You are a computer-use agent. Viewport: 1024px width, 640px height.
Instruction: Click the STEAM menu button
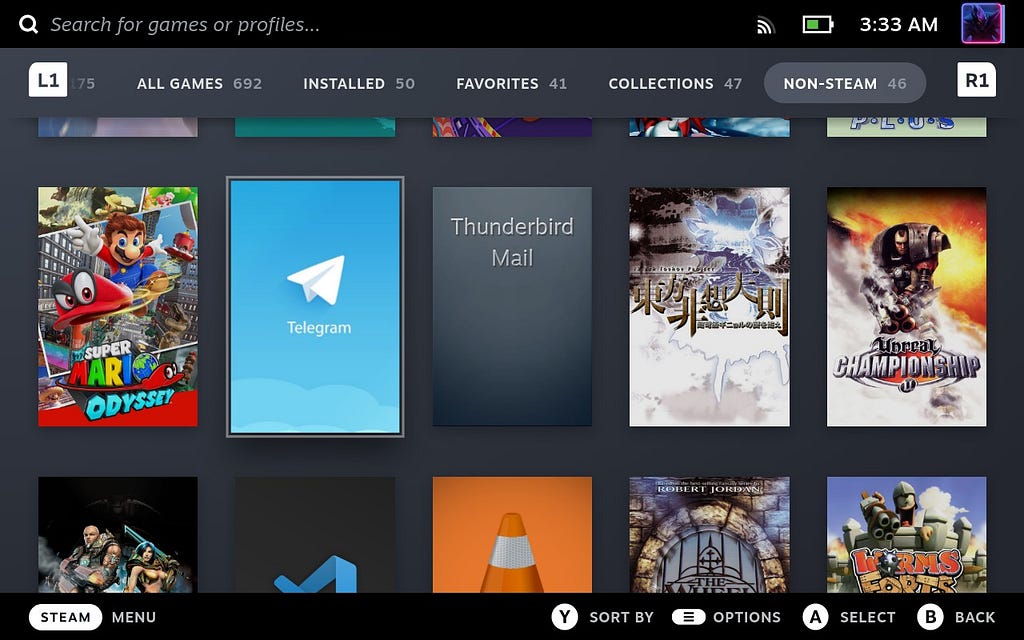[x=65, y=617]
